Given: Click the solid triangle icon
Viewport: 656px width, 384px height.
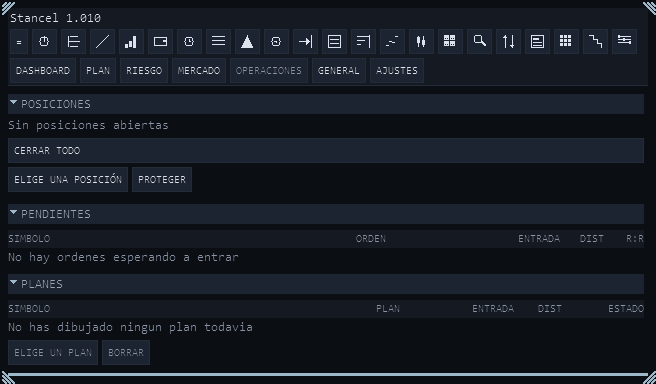Looking at the screenshot, I should (247, 42).
